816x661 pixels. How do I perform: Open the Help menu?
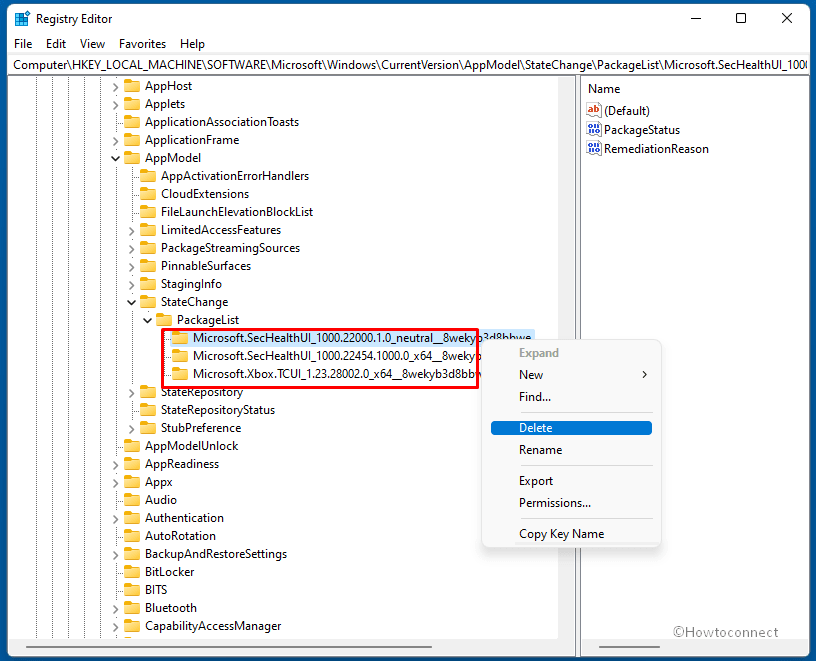click(192, 44)
